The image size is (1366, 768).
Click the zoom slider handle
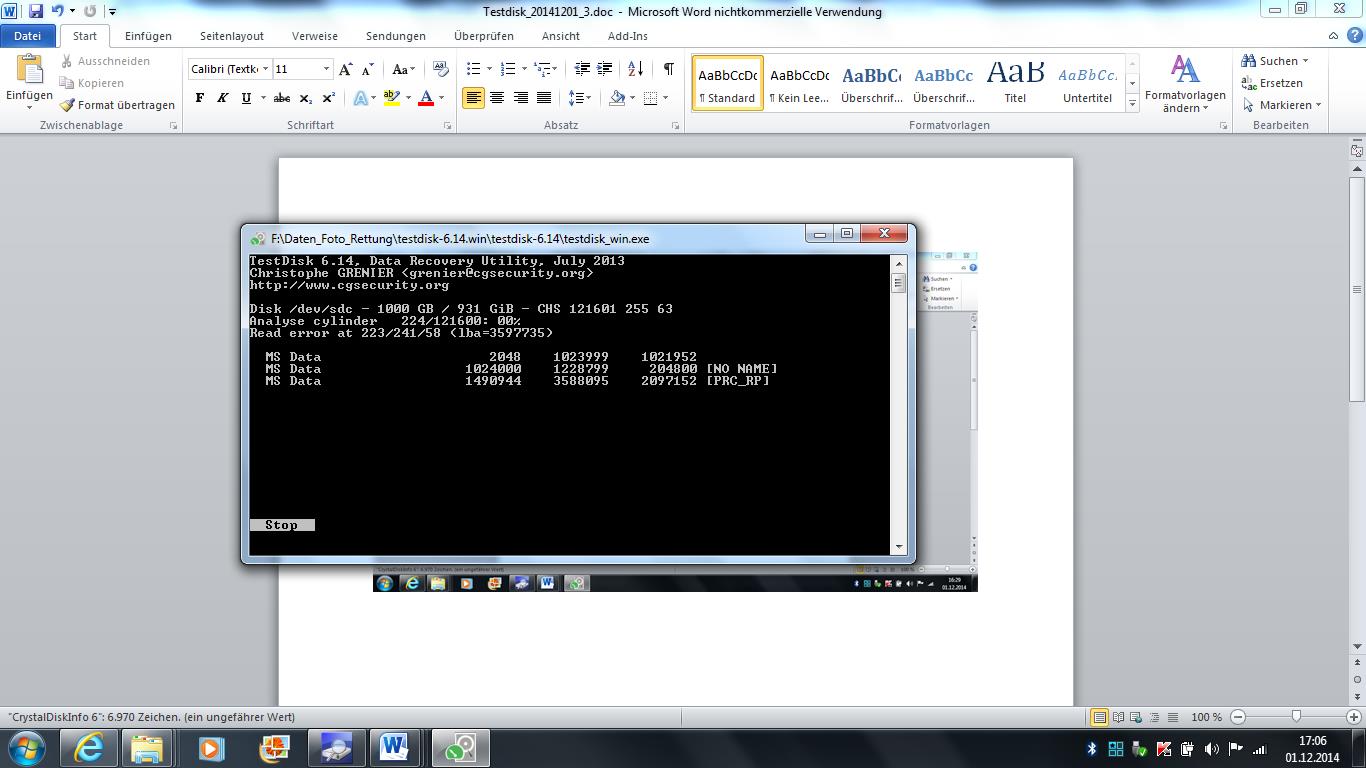coord(1296,717)
